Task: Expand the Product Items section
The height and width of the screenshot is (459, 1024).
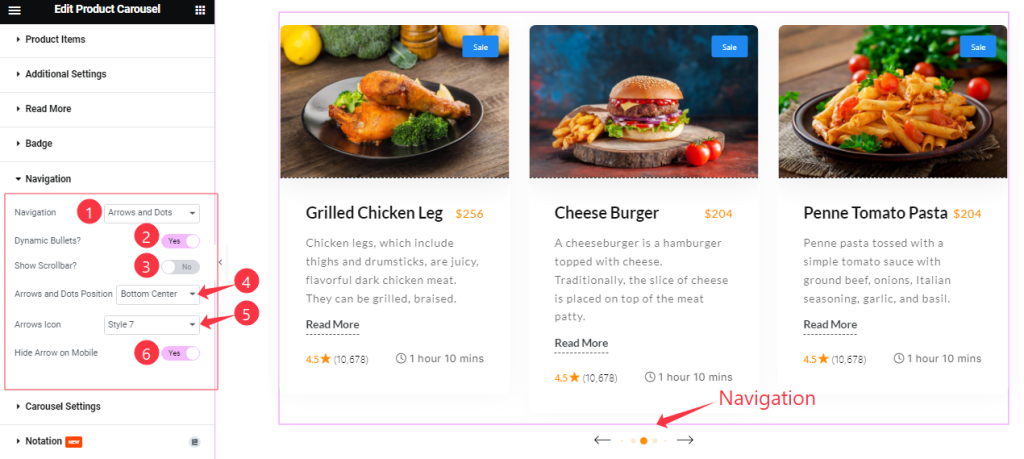Action: pos(107,40)
